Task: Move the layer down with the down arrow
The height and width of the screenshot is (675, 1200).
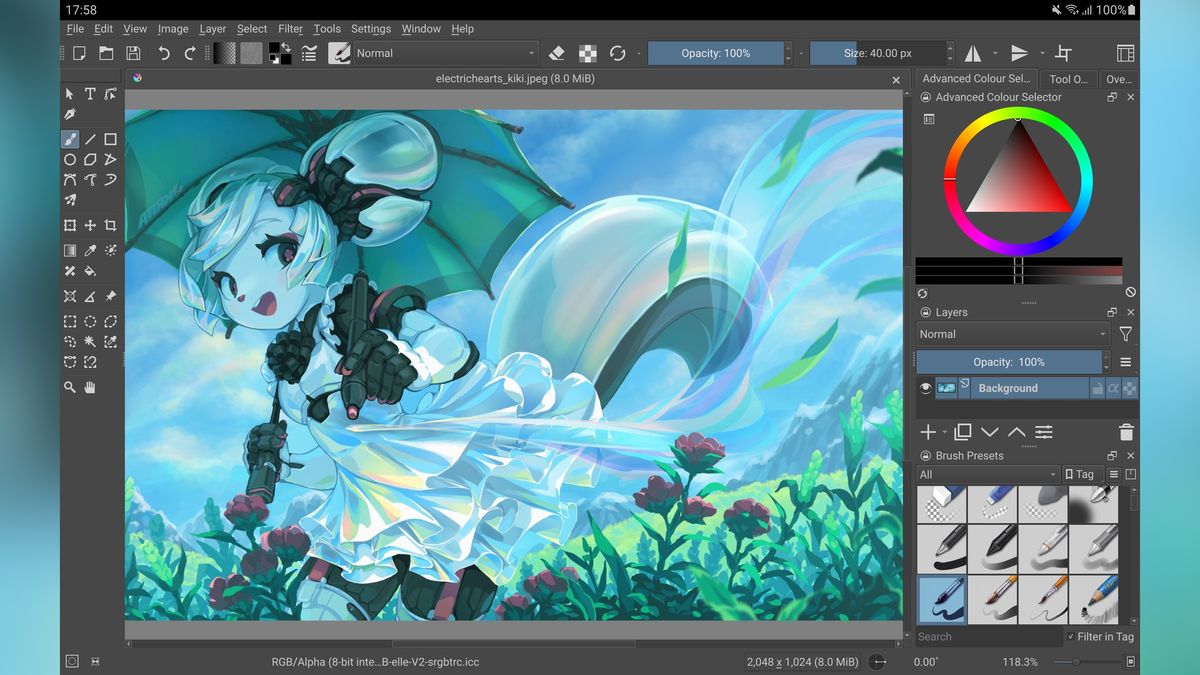Action: [990, 432]
